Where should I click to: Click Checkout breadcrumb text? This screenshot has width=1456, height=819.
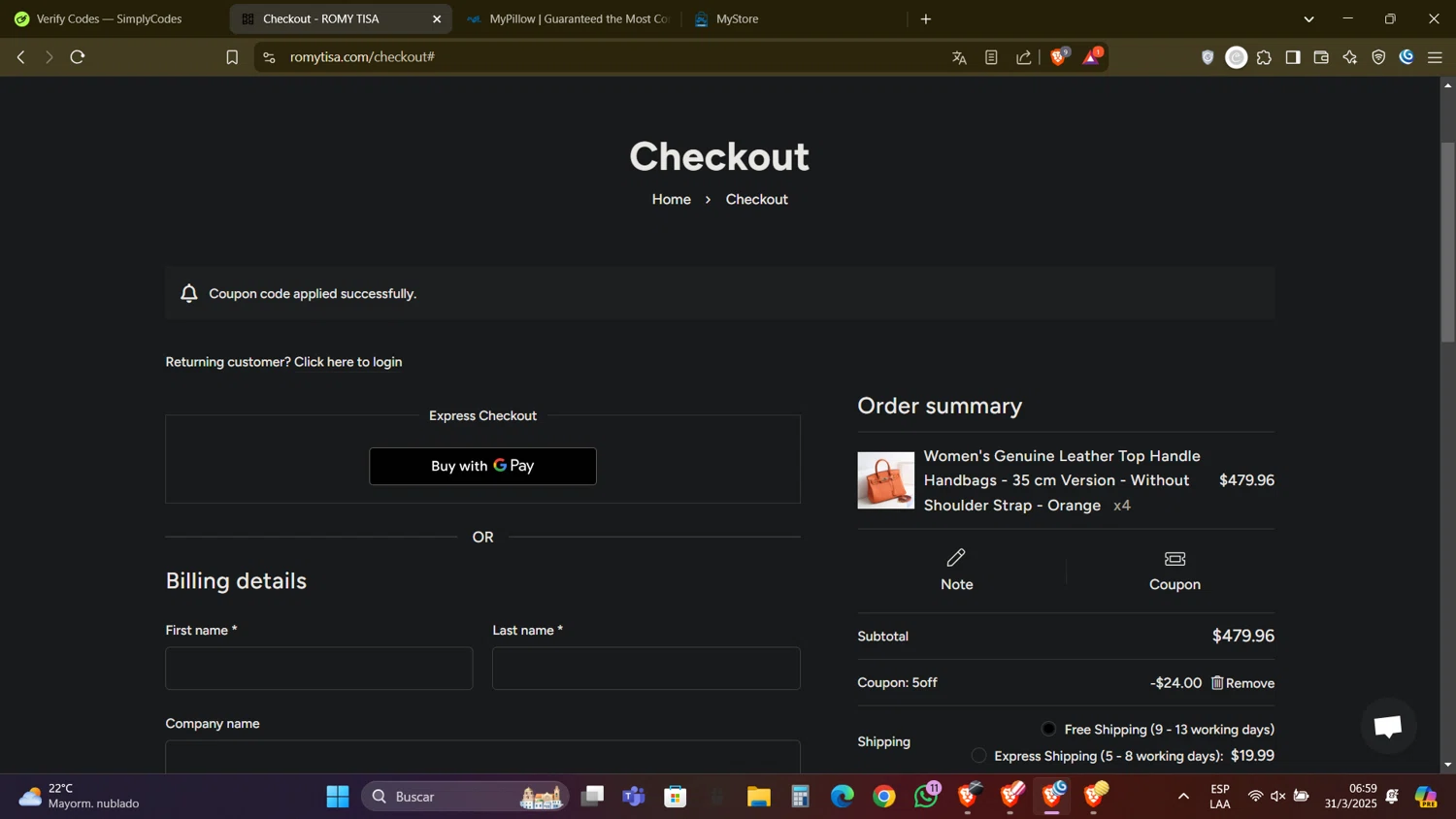(x=757, y=199)
